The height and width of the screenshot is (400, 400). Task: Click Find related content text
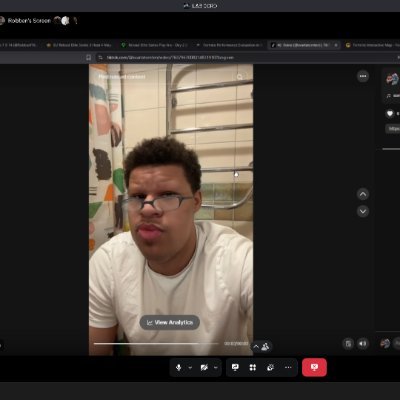[x=122, y=77]
